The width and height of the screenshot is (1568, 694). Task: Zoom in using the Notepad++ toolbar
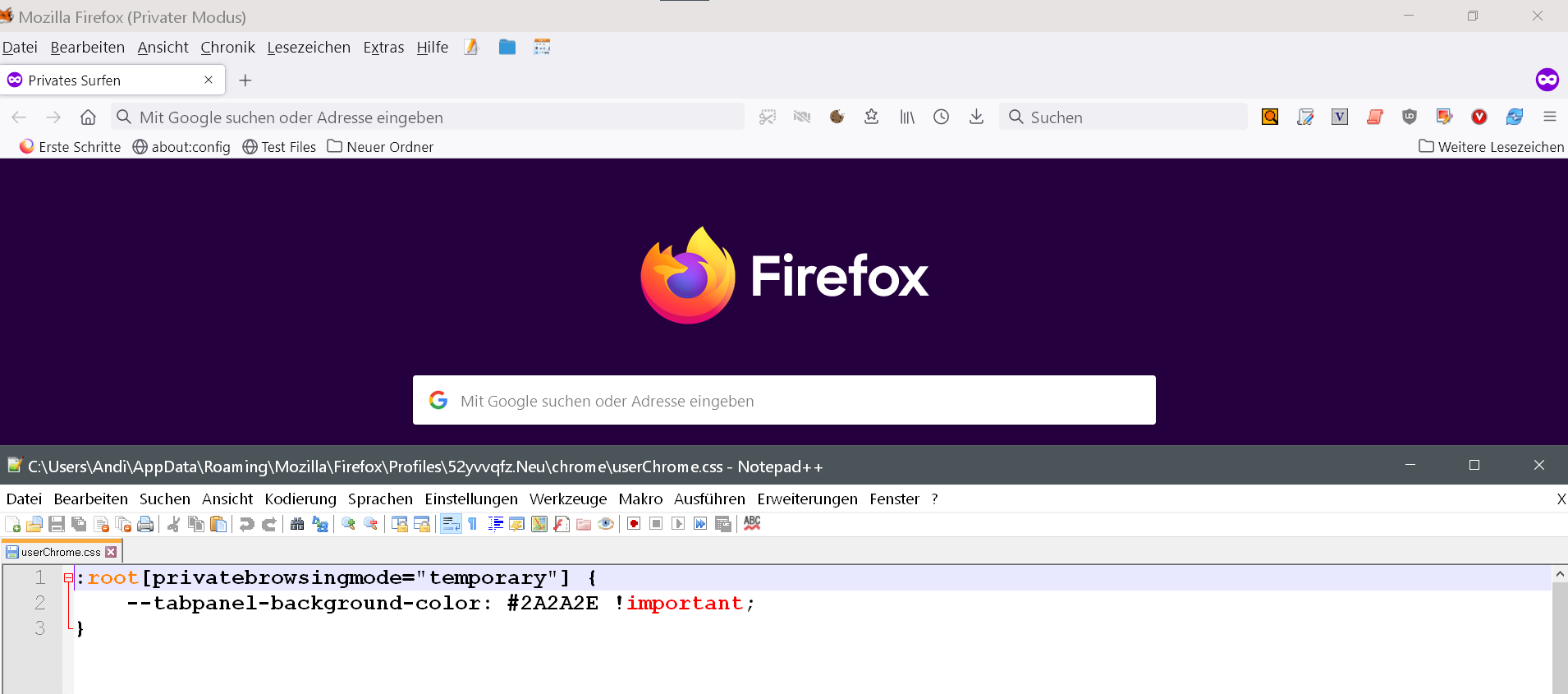click(x=349, y=524)
